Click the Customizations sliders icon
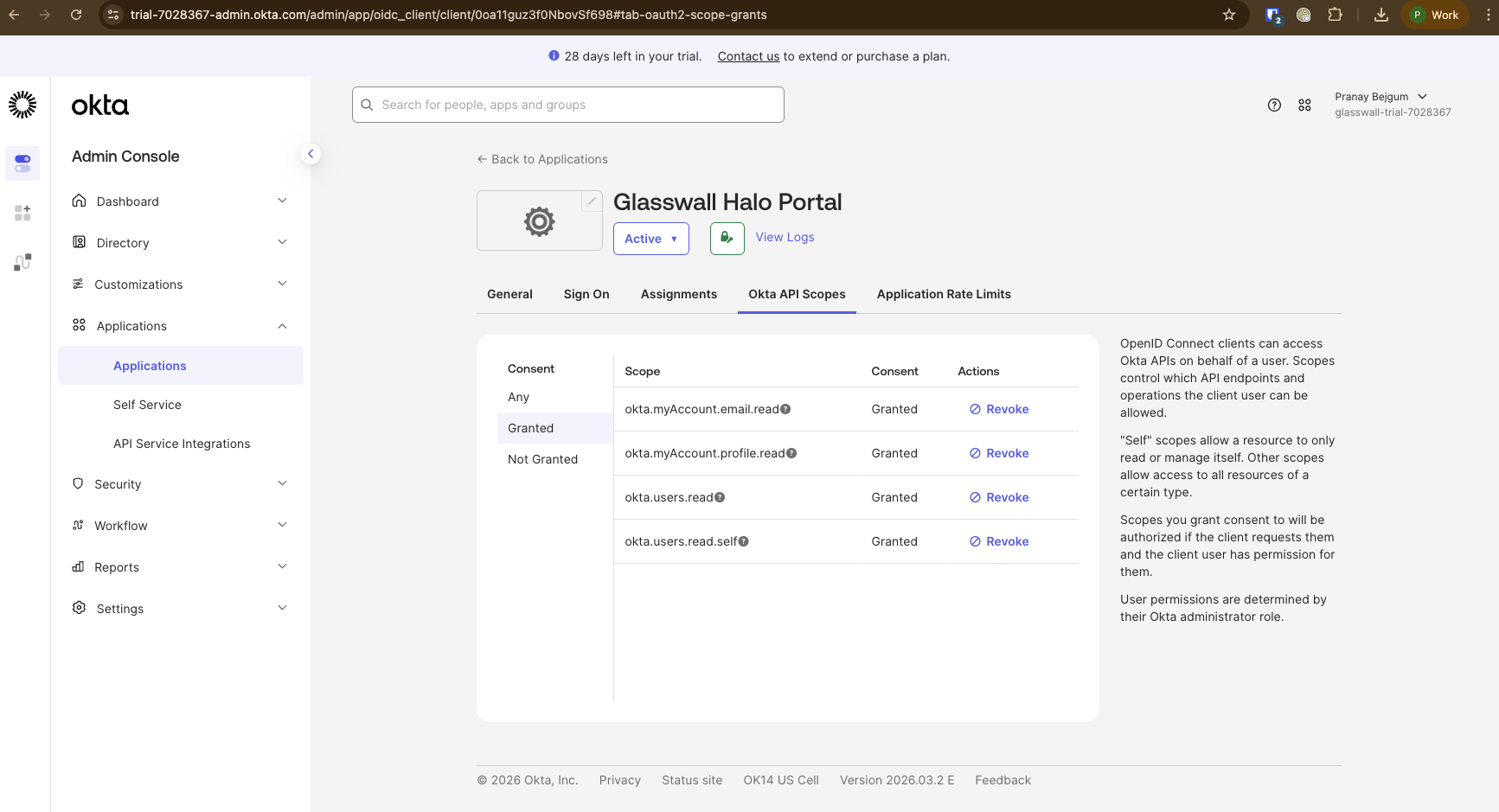1499x812 pixels. pos(78,284)
